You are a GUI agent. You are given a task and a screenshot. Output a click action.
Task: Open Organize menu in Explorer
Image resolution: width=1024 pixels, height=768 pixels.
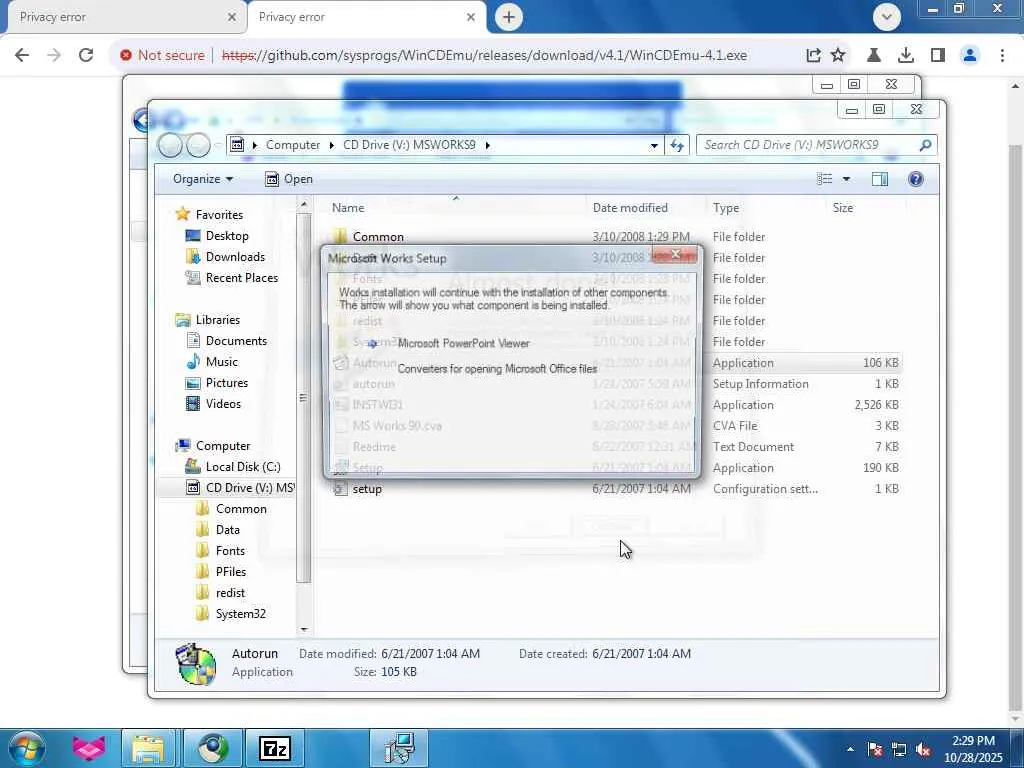(x=202, y=179)
